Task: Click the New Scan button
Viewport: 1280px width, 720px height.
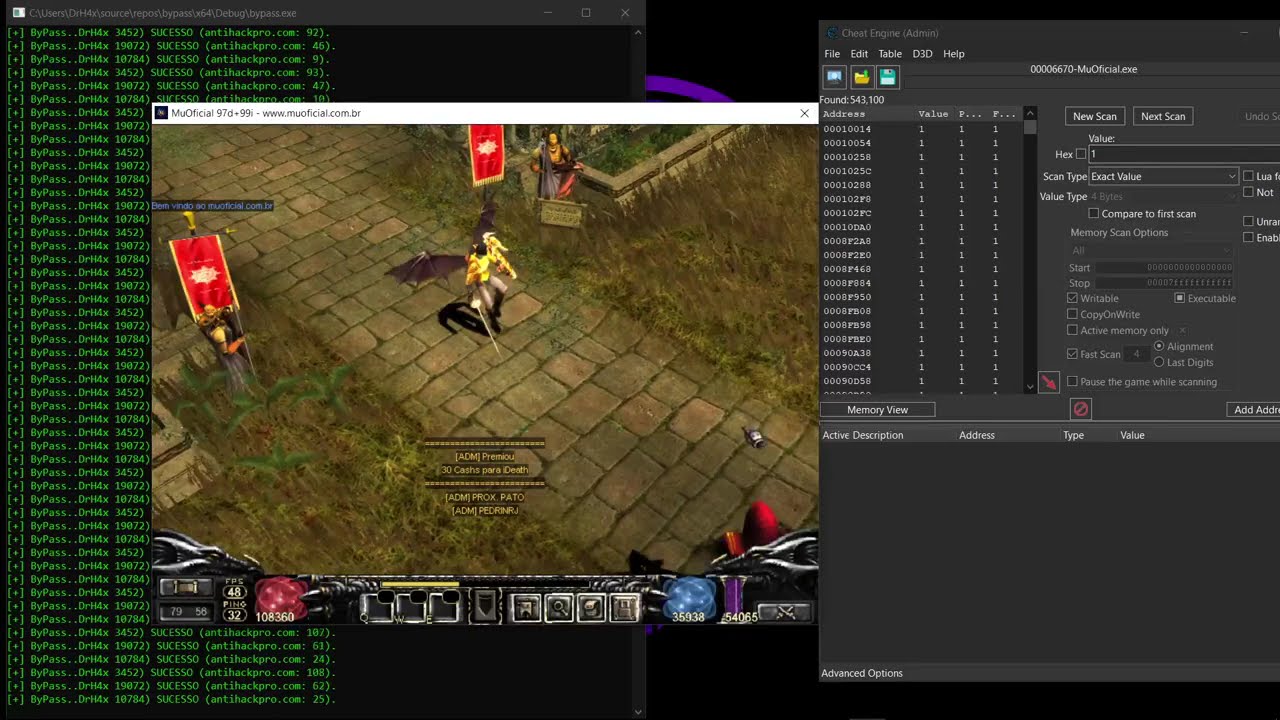Action: (1095, 116)
